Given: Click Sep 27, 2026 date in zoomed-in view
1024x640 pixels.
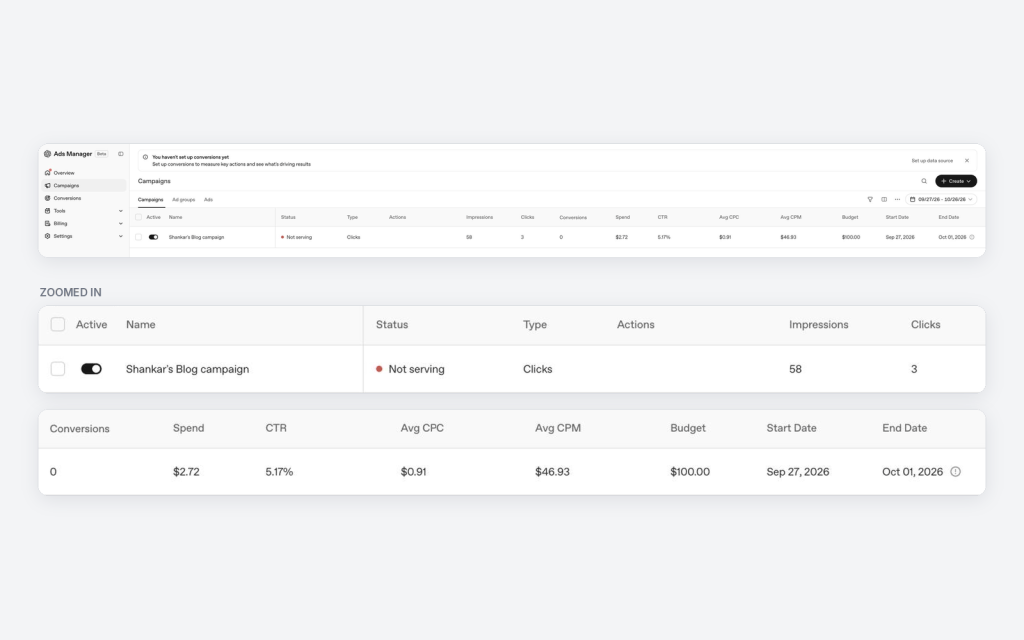Looking at the screenshot, I should pyautogui.click(x=797, y=472).
